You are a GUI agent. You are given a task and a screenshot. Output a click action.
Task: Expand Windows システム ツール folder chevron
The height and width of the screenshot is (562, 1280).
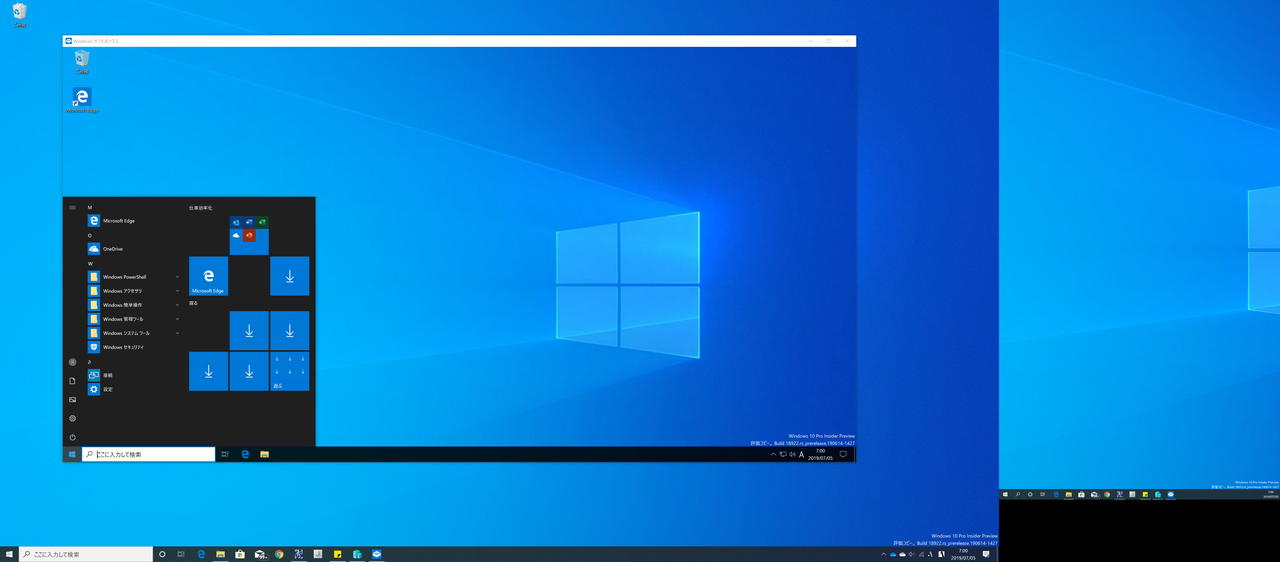pos(177,333)
